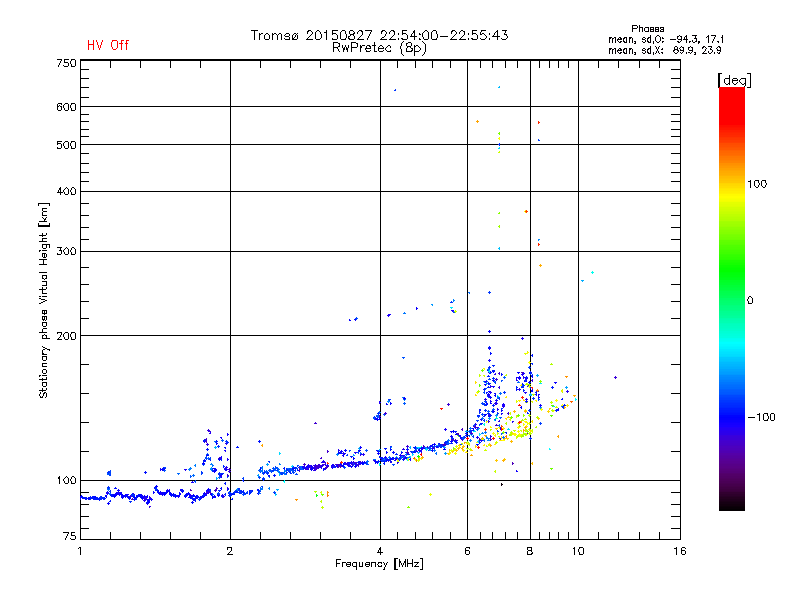The image size is (800, 600).
Task: Click the 'mean, sd,X: 89.9, 23.9' line
Action: tap(664, 50)
